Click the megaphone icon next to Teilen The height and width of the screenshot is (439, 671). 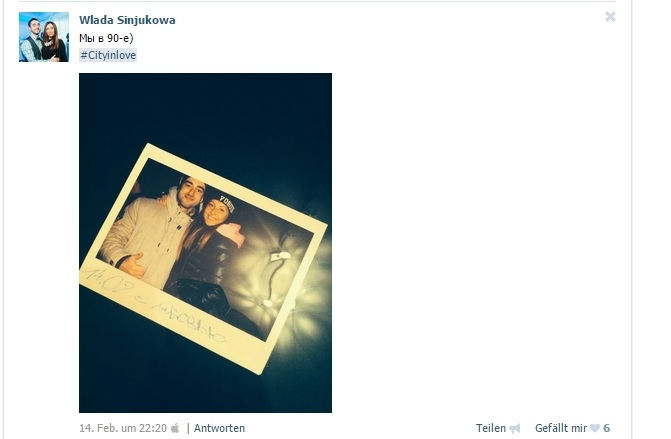point(514,428)
